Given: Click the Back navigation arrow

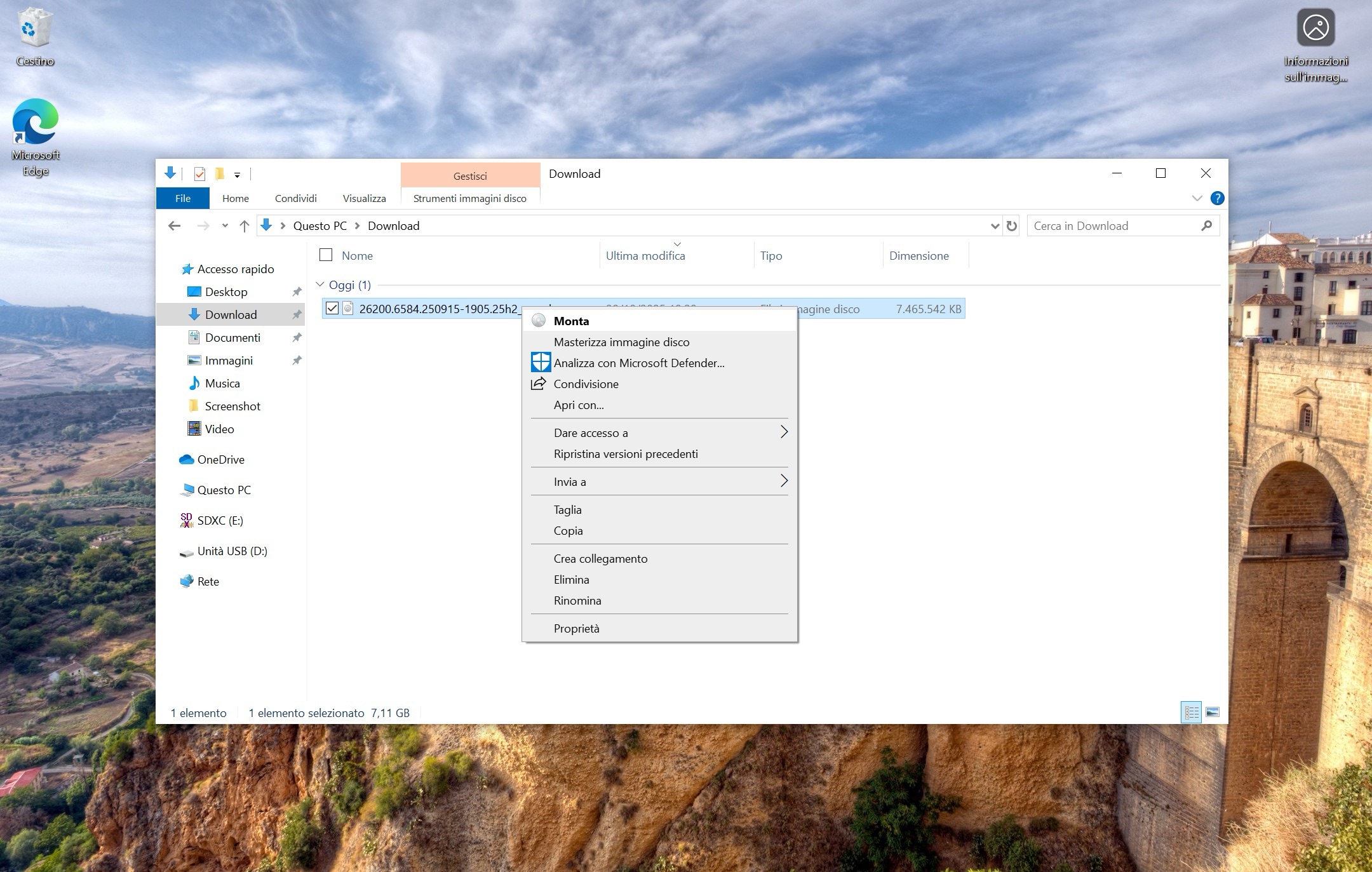Looking at the screenshot, I should (175, 226).
